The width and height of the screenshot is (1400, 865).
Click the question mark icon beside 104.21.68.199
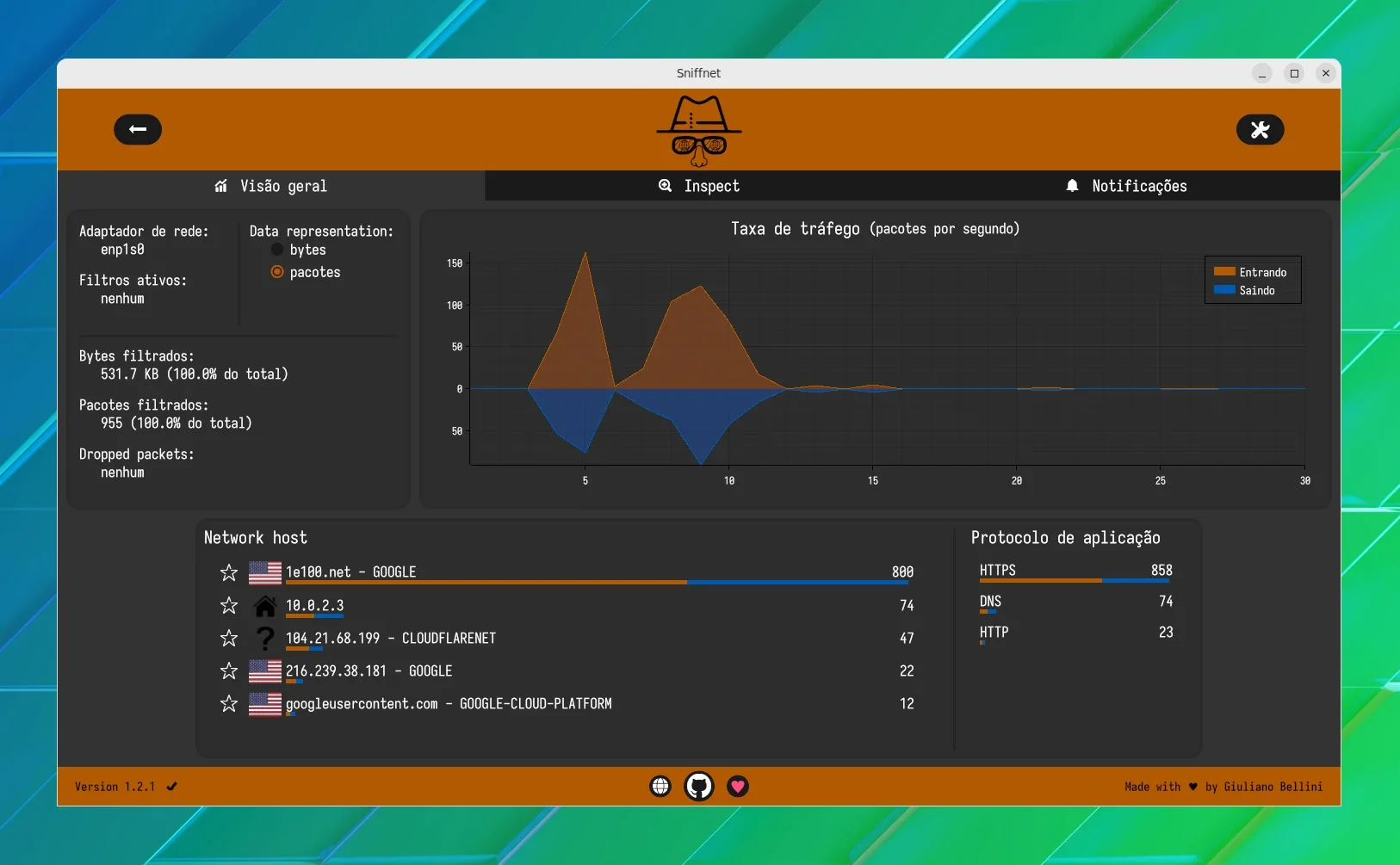(x=265, y=639)
